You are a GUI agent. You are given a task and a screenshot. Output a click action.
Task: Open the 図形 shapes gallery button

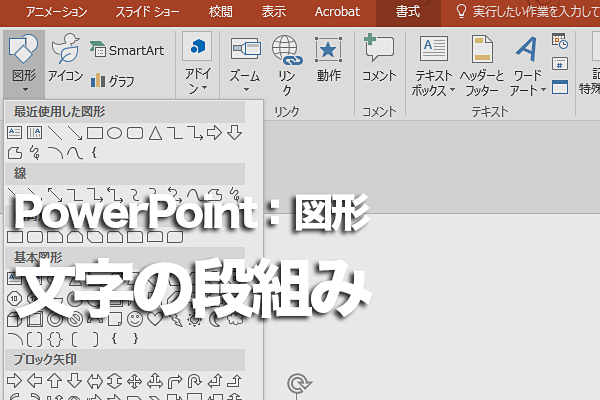coord(24,64)
